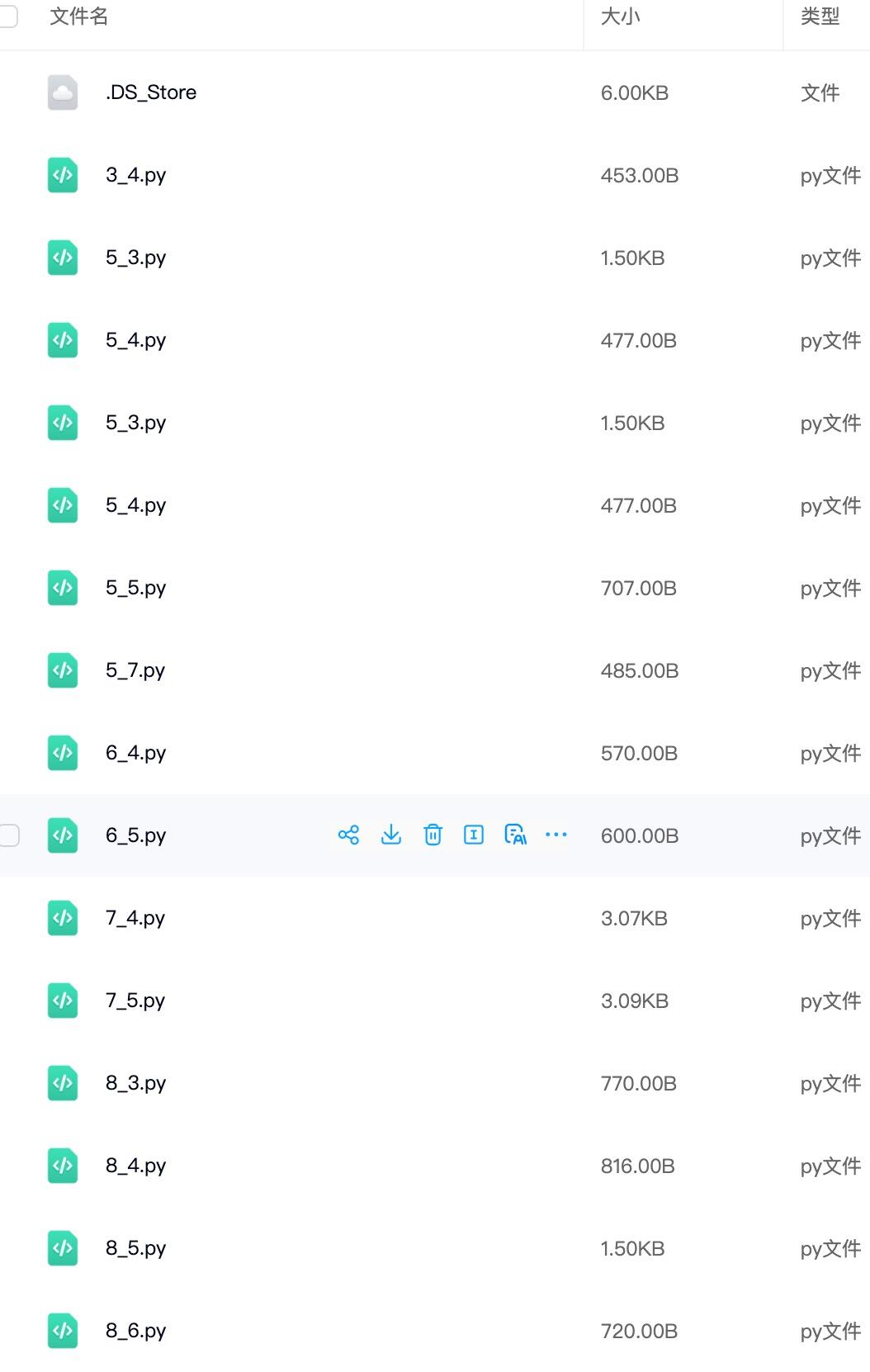Click the code icon next to 5_7.py
Image resolution: width=870 pixels, height=1372 pixels.
point(63,670)
